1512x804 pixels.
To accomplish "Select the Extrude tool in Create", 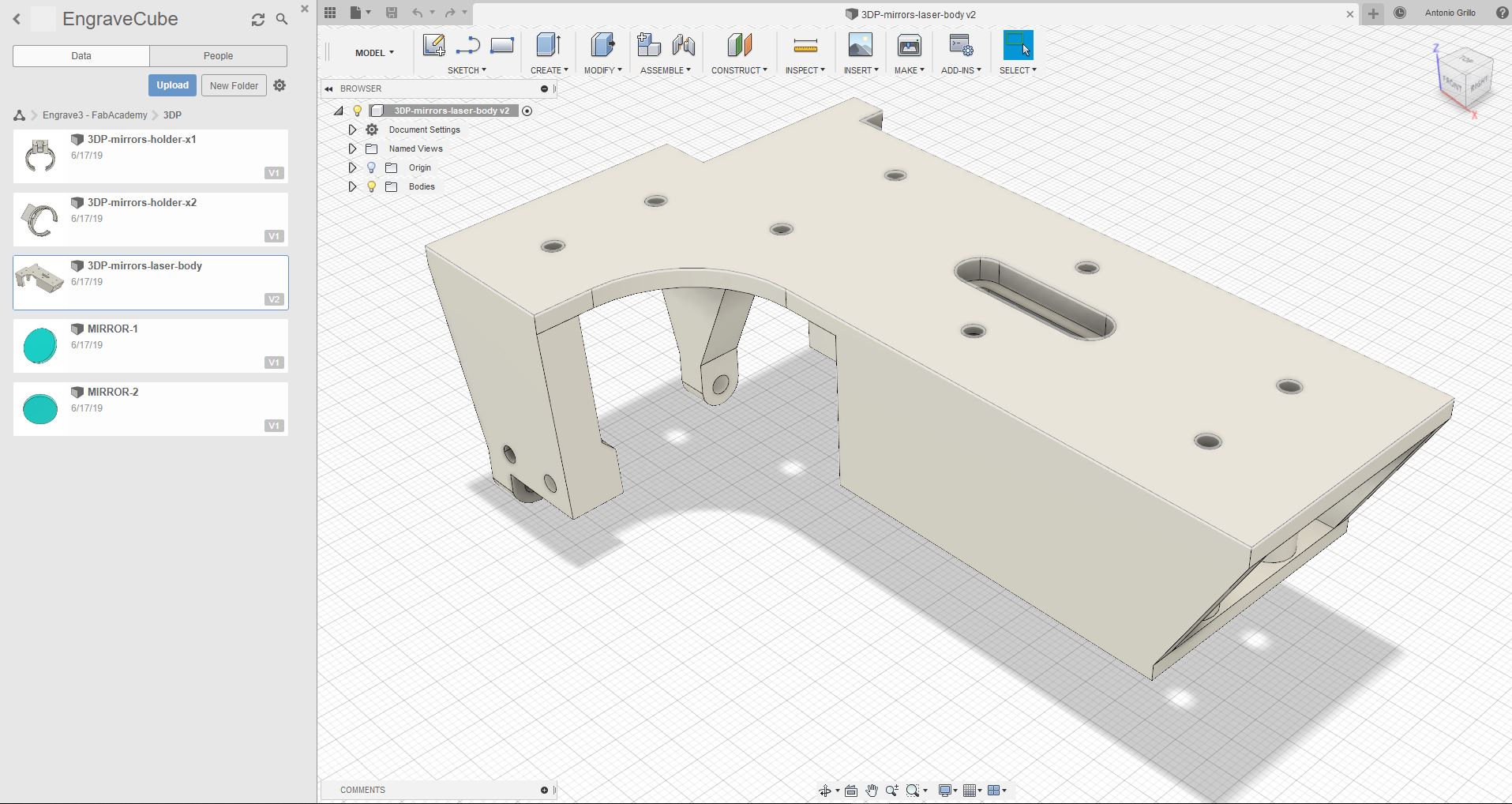I will 548,46.
